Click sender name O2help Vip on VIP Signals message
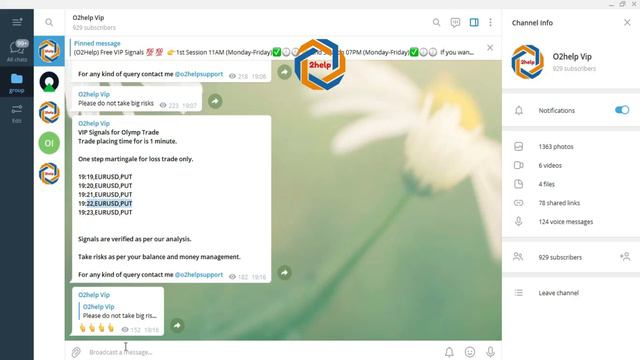 tap(94, 123)
